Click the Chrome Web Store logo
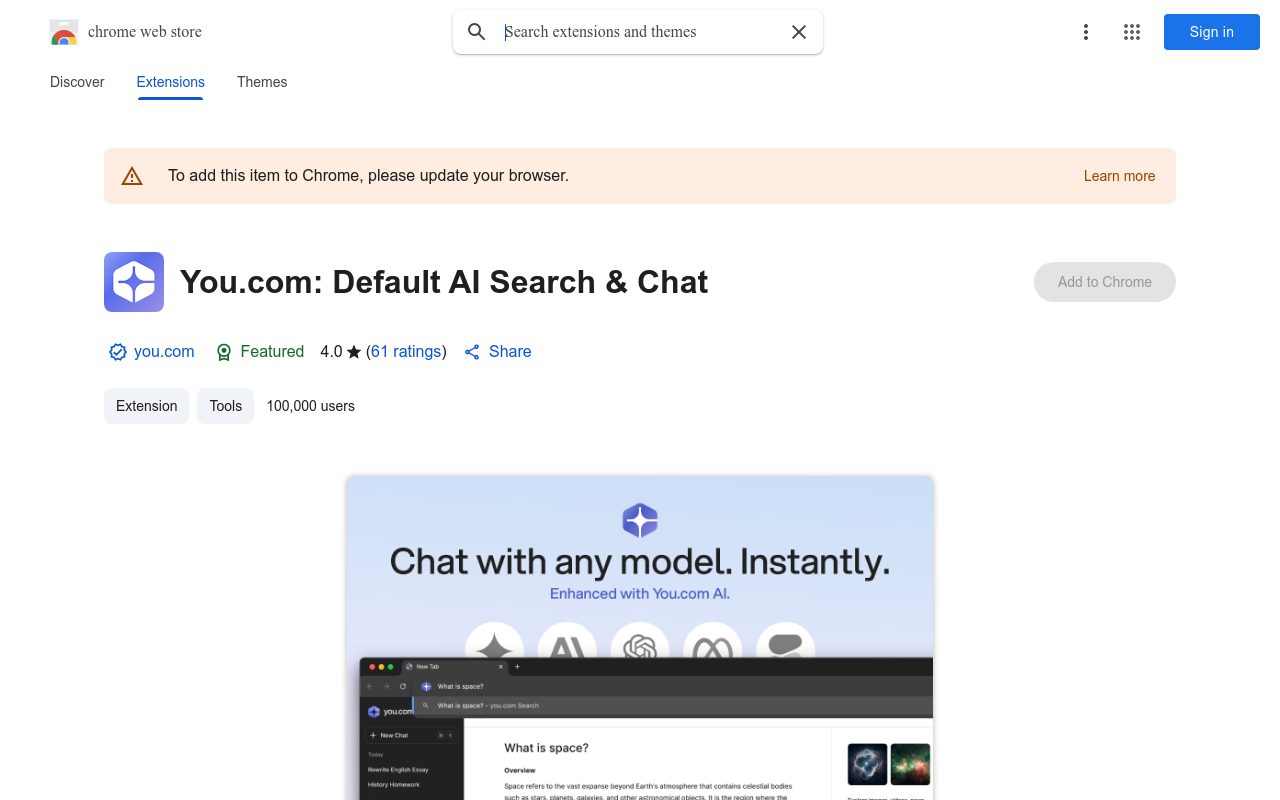This screenshot has height=800, width=1280. [64, 32]
